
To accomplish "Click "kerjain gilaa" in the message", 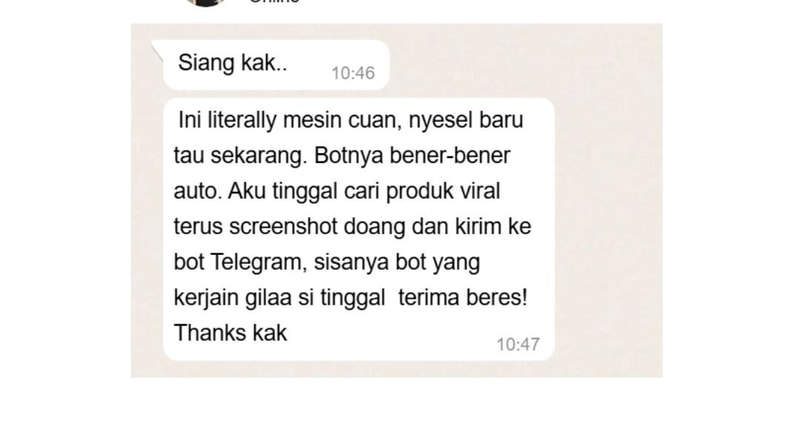I will [x=233, y=298].
